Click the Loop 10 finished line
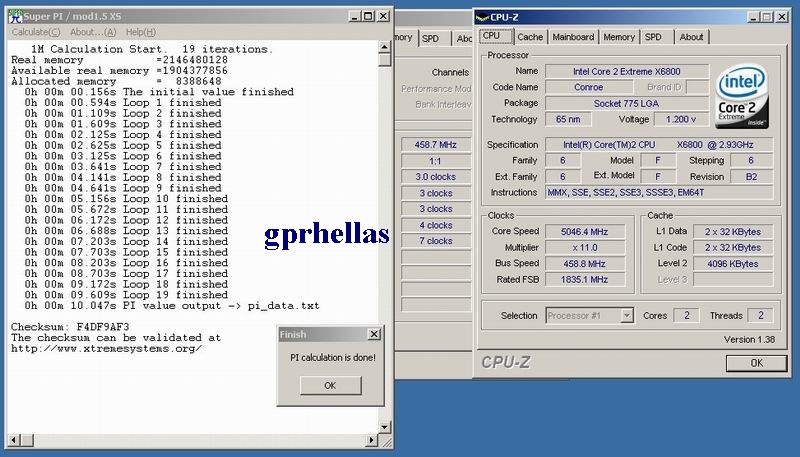 click(x=126, y=199)
